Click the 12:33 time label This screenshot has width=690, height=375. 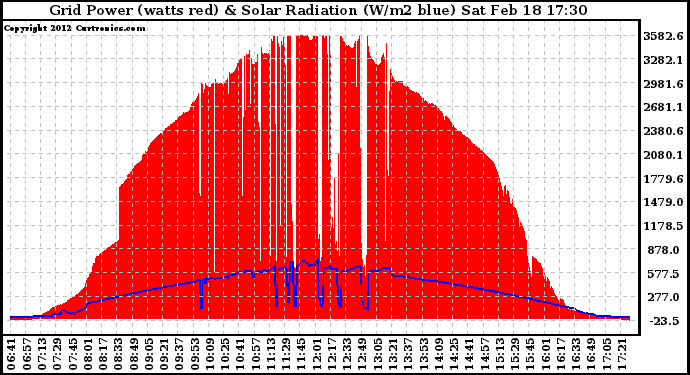click(347, 353)
